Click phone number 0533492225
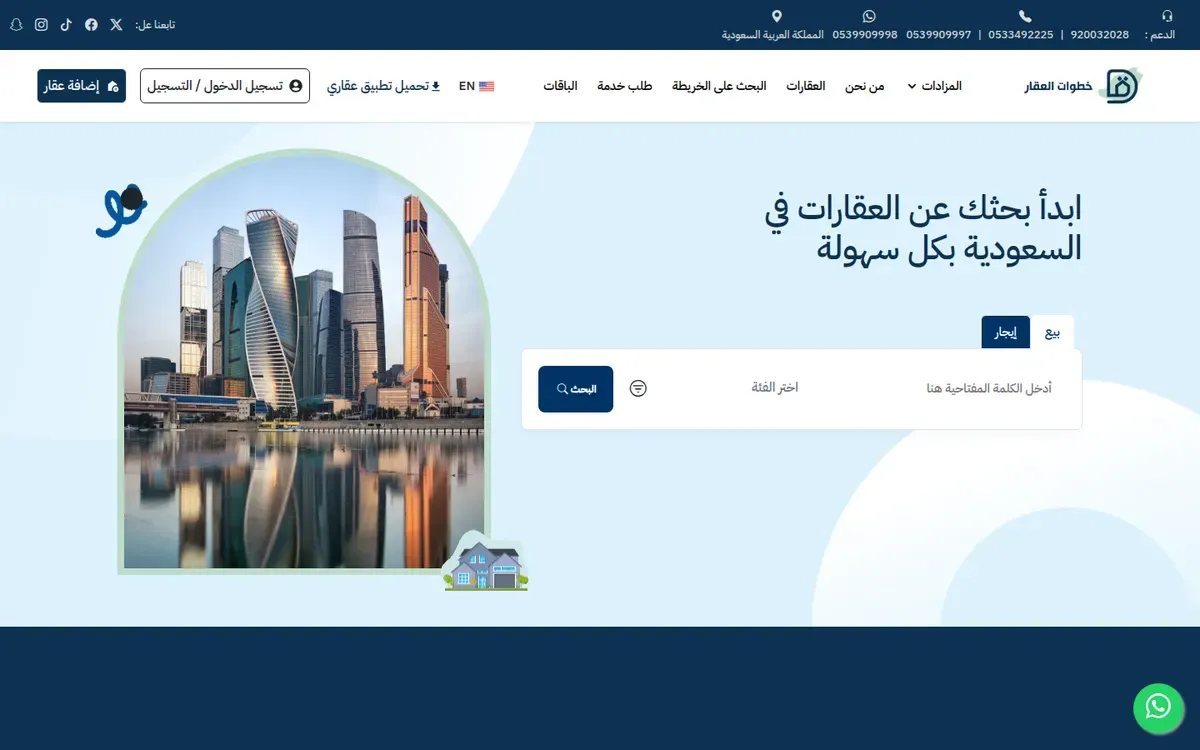 click(1020, 35)
